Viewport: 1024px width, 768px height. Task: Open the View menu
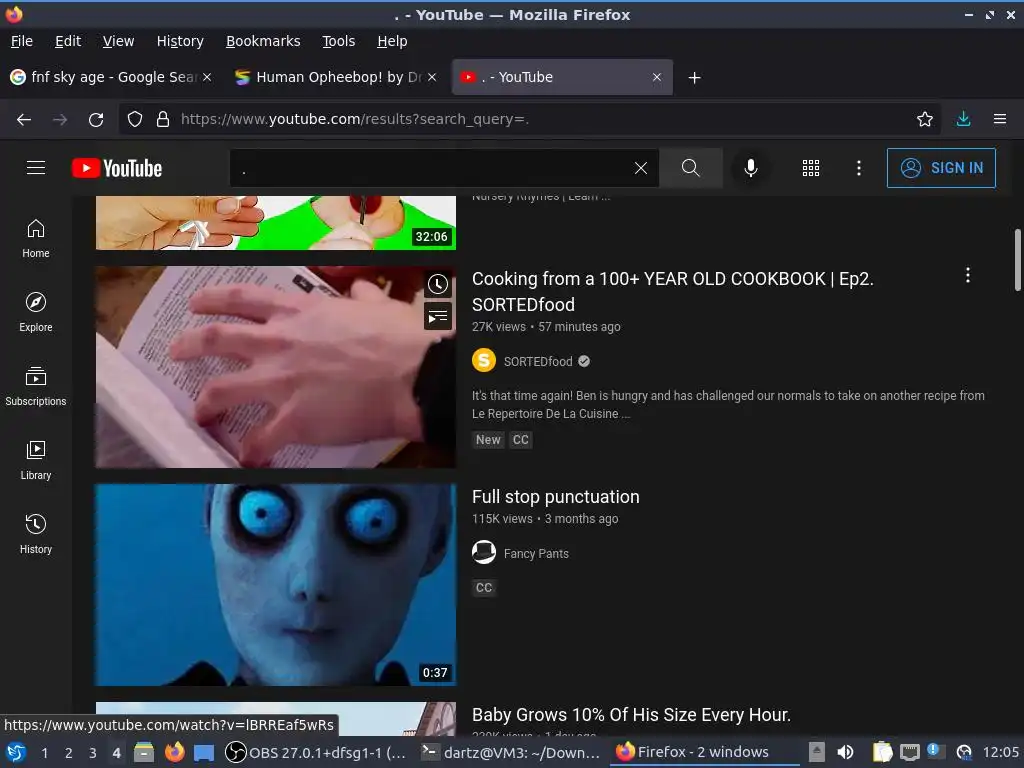tap(118, 41)
